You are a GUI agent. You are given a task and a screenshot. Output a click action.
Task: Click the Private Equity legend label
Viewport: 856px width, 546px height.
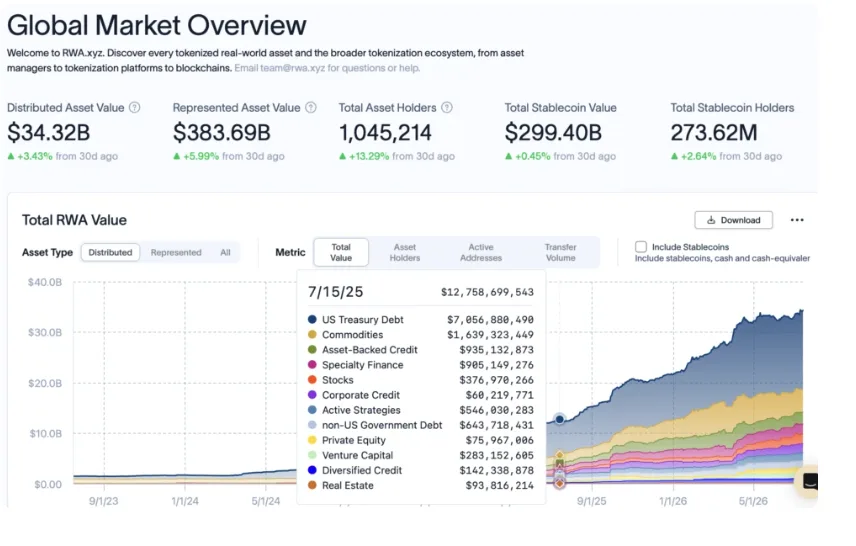coord(354,440)
